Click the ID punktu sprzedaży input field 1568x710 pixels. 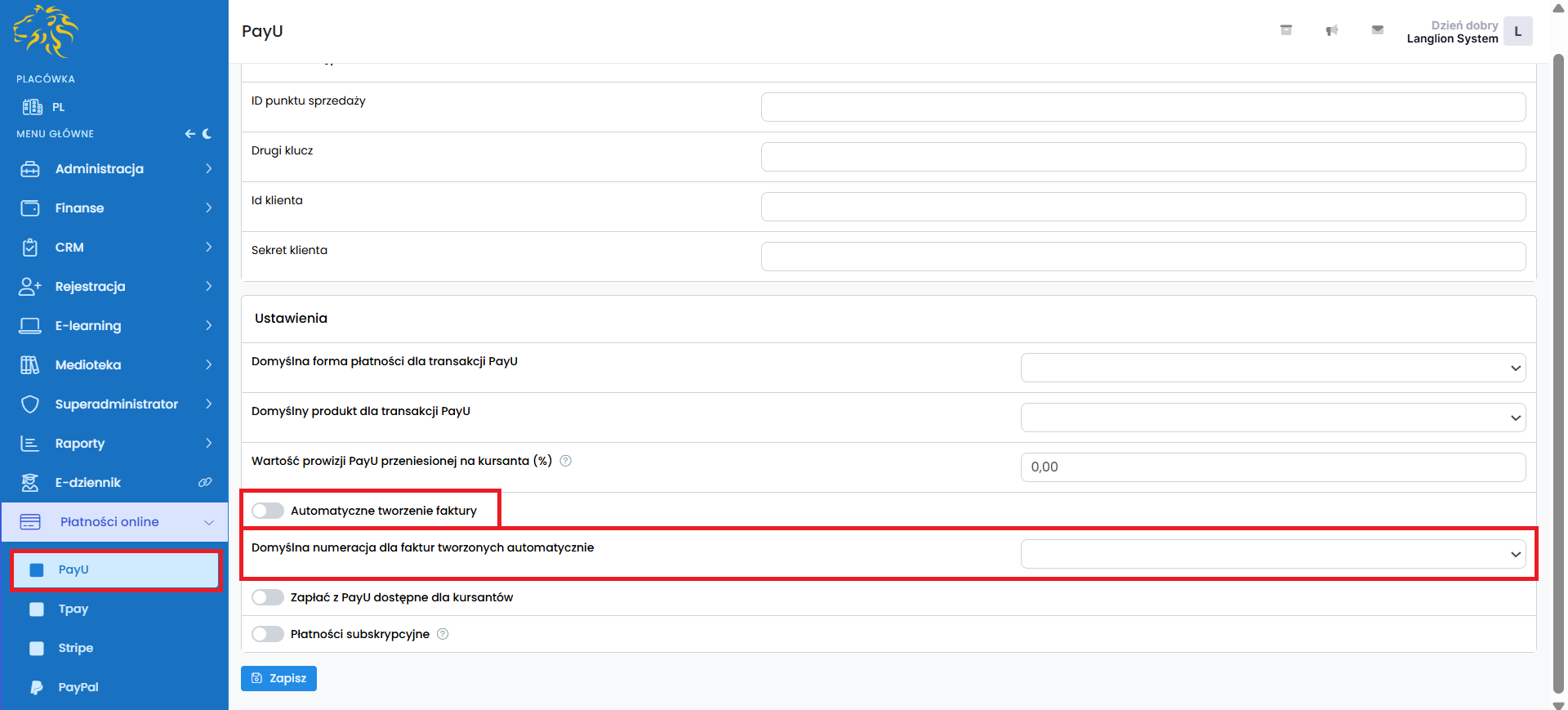[1143, 107]
